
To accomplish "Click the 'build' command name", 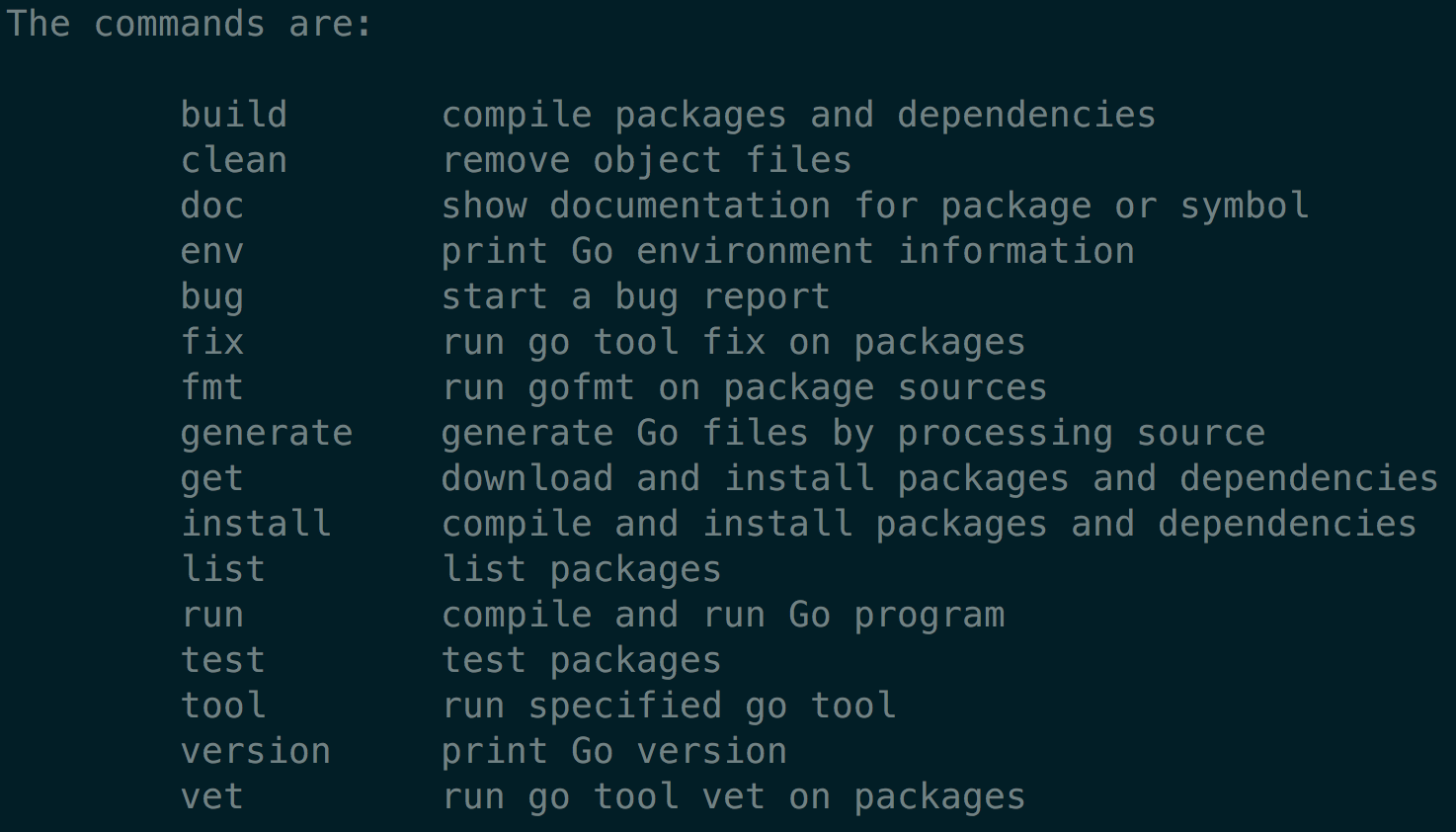I will pyautogui.click(x=234, y=115).
